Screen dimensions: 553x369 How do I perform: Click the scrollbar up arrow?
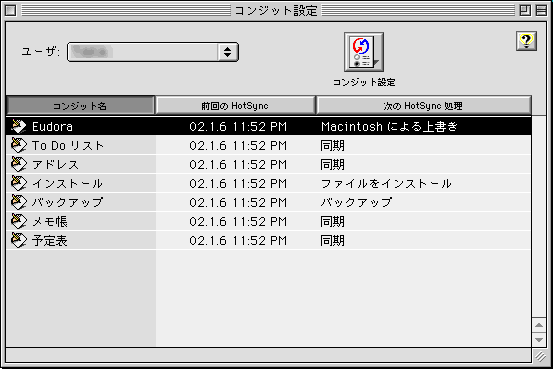point(539,325)
